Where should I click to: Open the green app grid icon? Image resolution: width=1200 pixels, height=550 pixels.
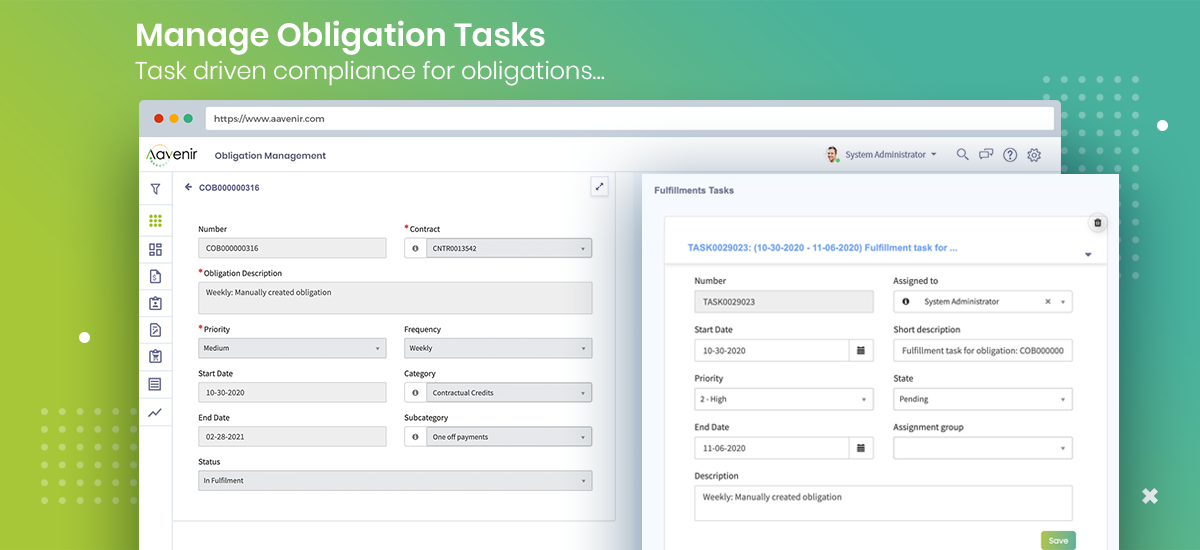tap(155, 221)
